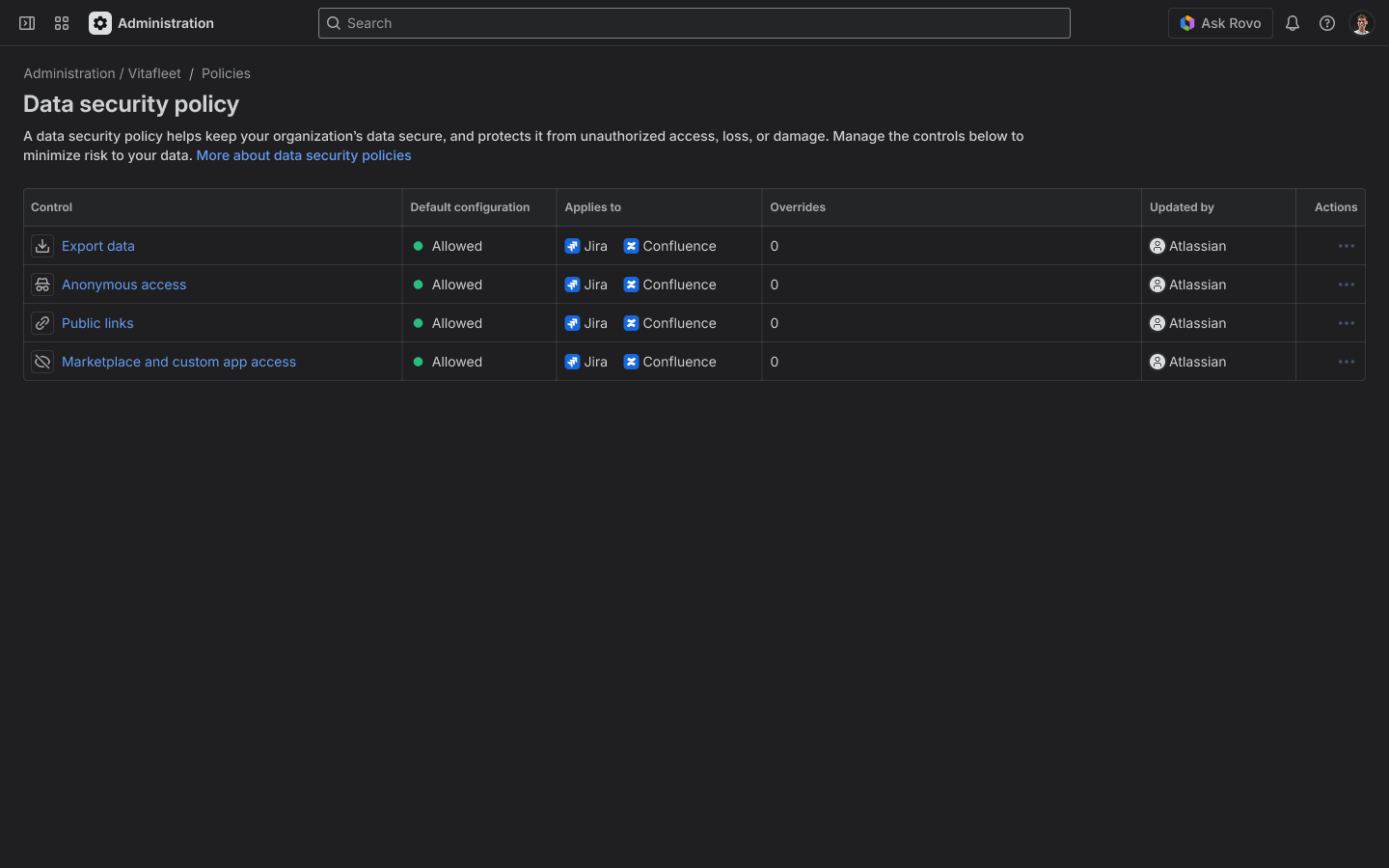Viewport: 1389px width, 868px height.
Task: Open the app switcher grid icon
Action: pos(62,23)
